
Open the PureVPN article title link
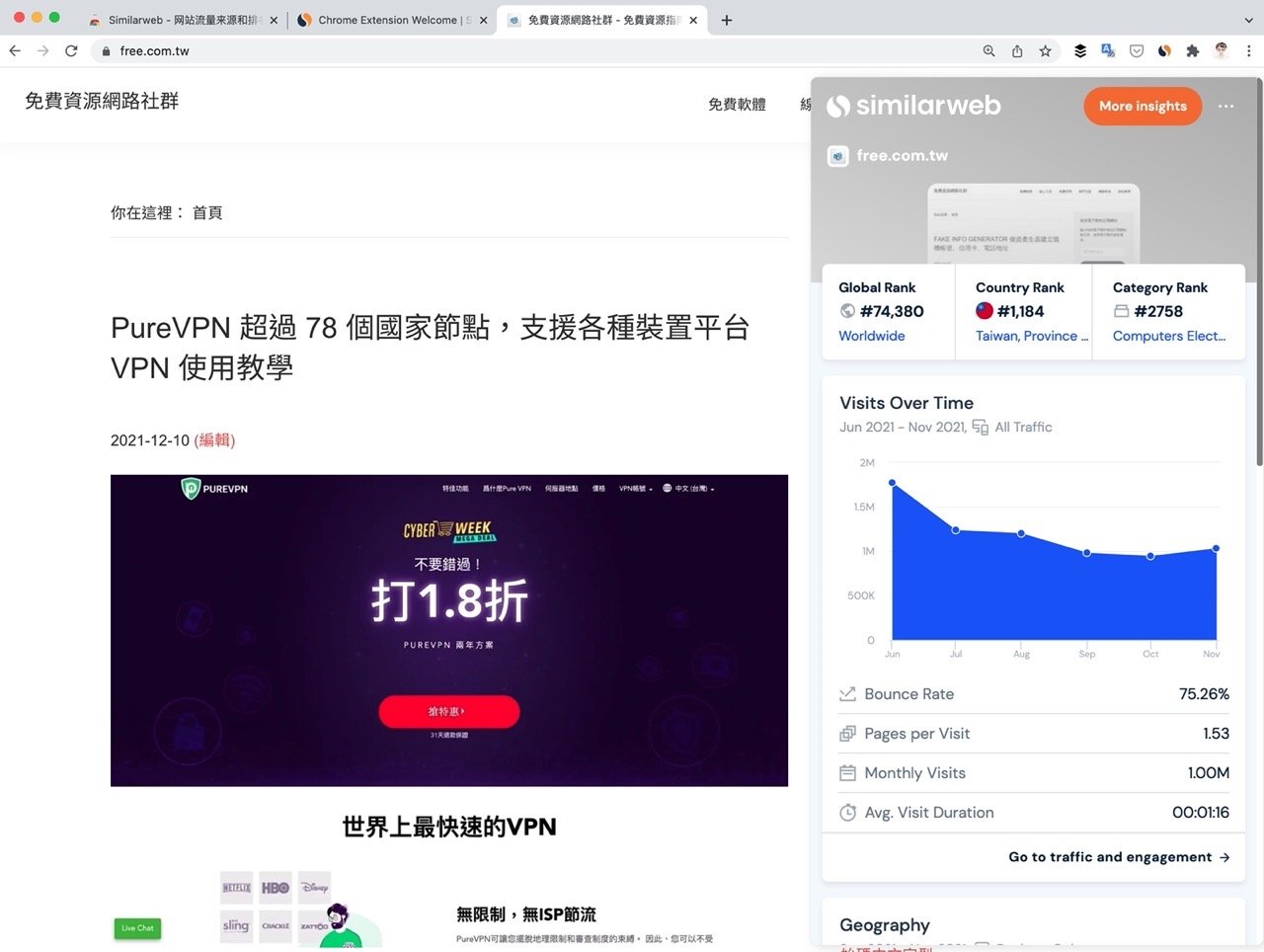430,347
